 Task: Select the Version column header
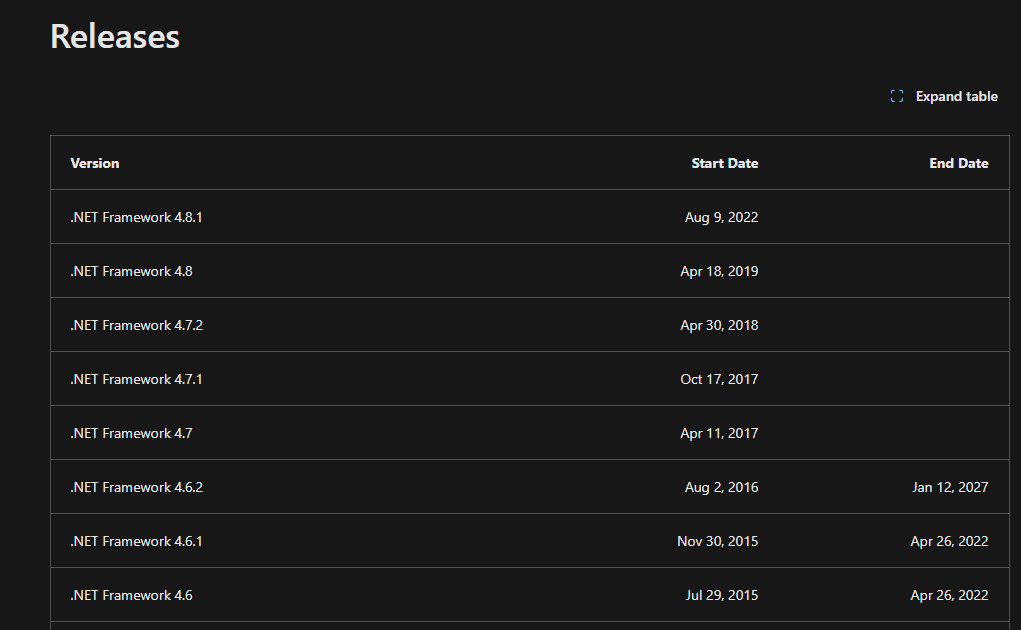click(95, 163)
